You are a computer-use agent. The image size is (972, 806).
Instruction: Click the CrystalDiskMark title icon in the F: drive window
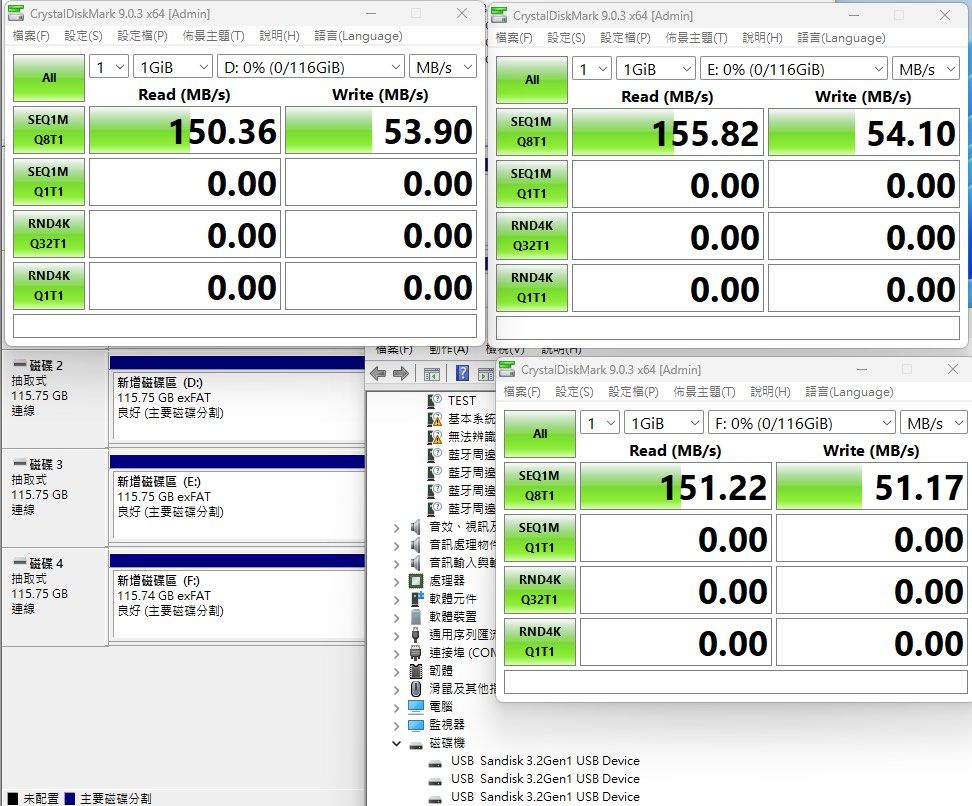pos(507,369)
